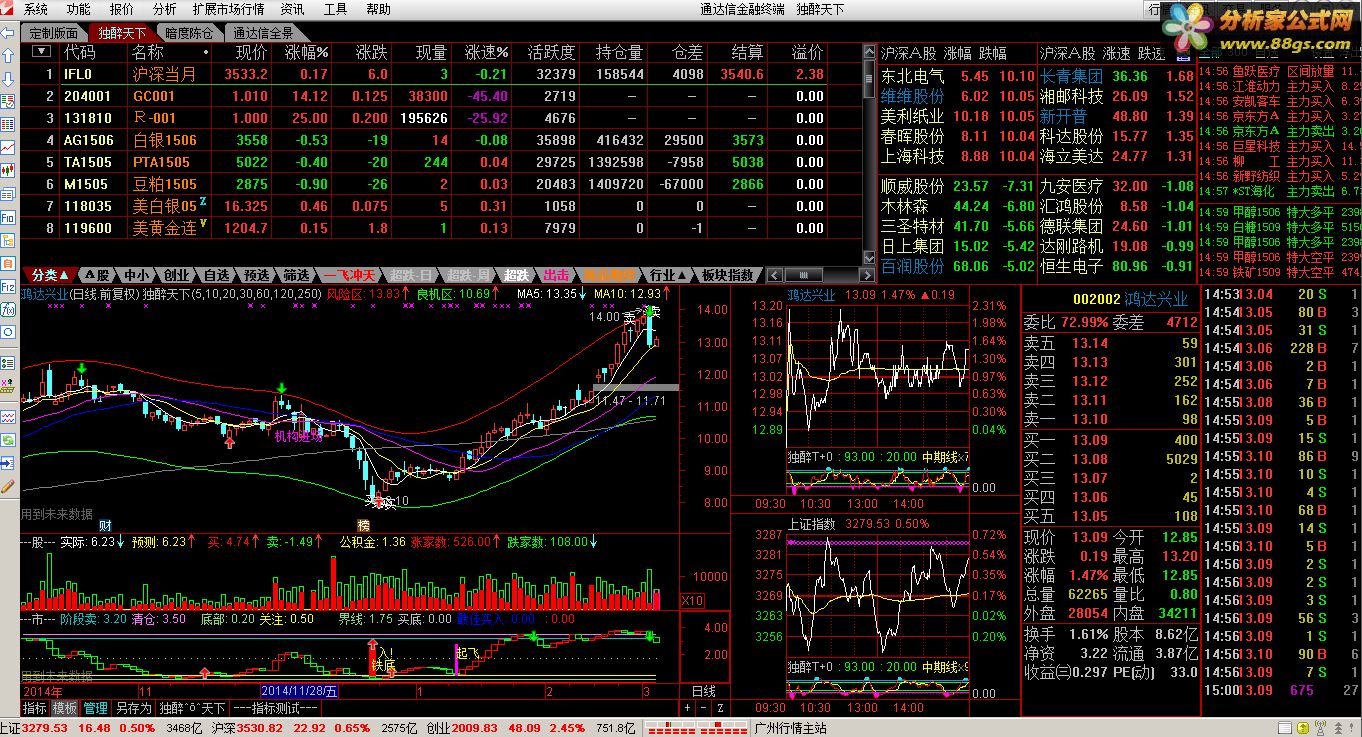Screen dimensions: 1362x737
Task: Click the F12 icon in left sidebar
Action: (x=8, y=287)
